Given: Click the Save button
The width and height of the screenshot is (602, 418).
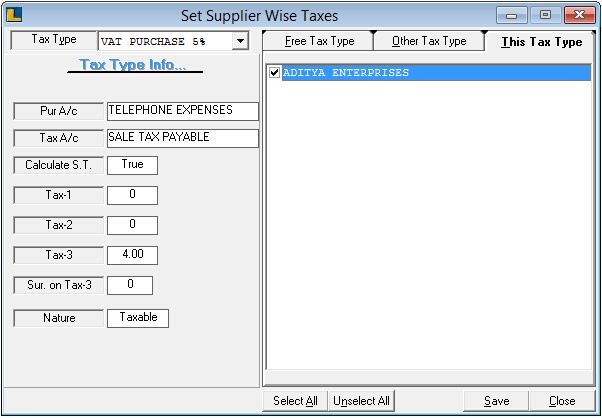Looking at the screenshot, I should tap(496, 401).
